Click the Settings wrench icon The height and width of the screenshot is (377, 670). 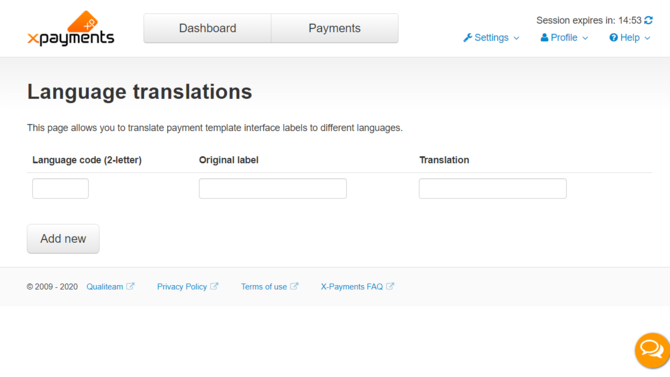coord(467,38)
